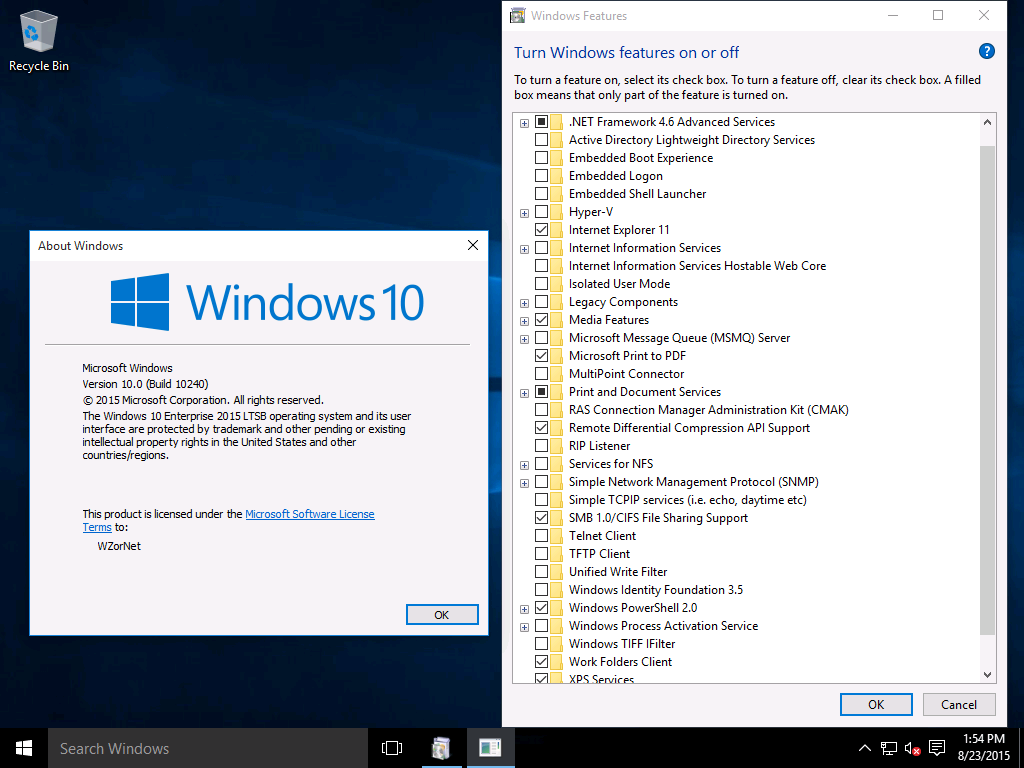Enable Active Directory Lightweight Directory Services

click(x=541, y=140)
